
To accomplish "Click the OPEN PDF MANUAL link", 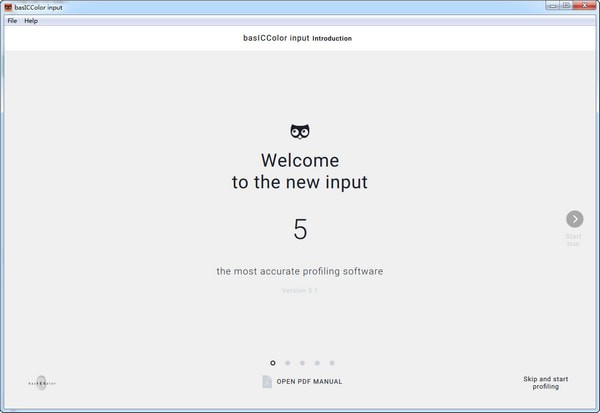I will [309, 382].
